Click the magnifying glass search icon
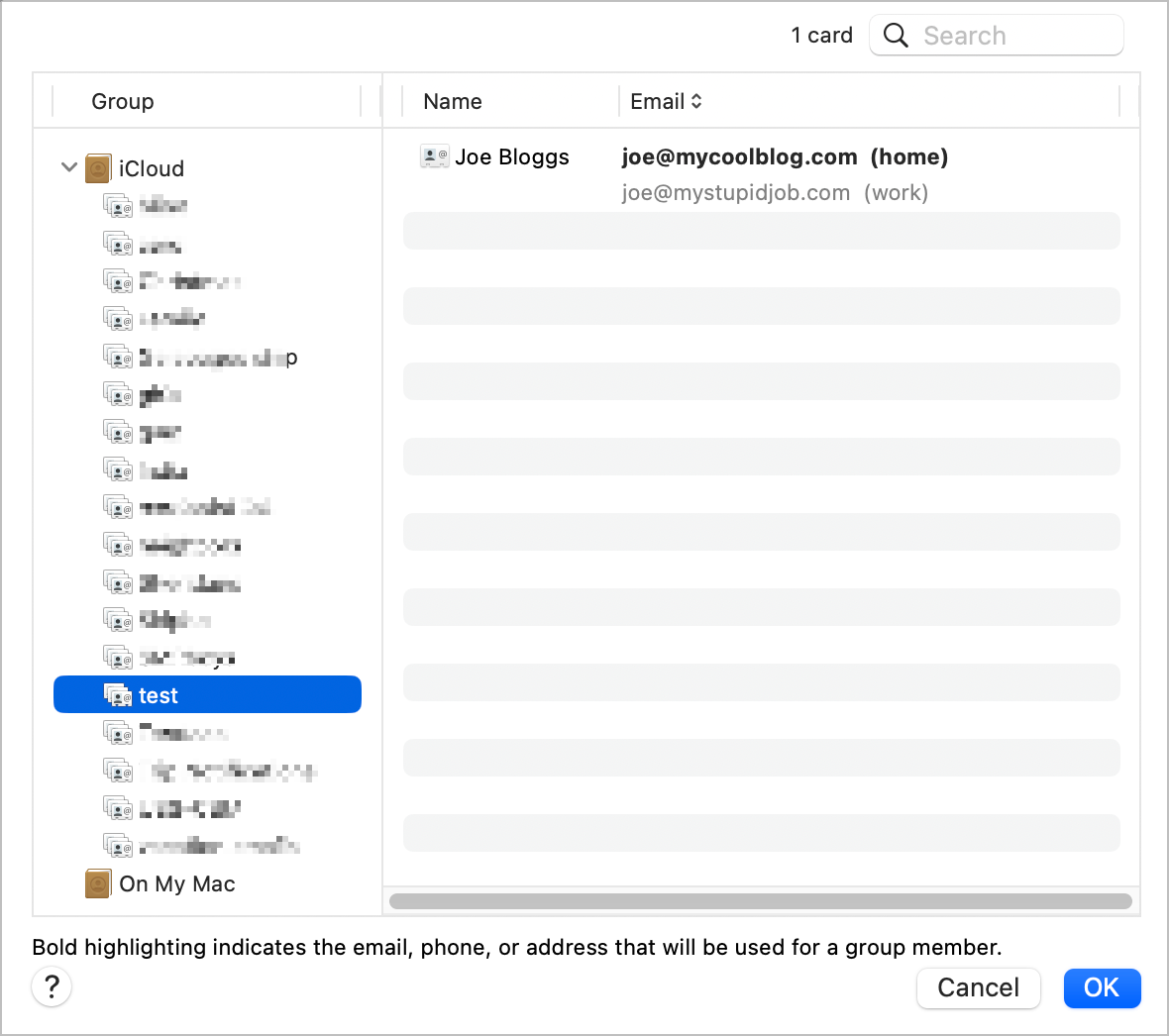 pyautogui.click(x=896, y=36)
